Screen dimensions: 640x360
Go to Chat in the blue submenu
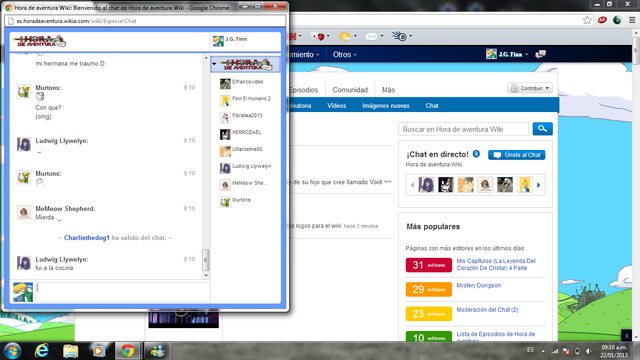pos(432,106)
